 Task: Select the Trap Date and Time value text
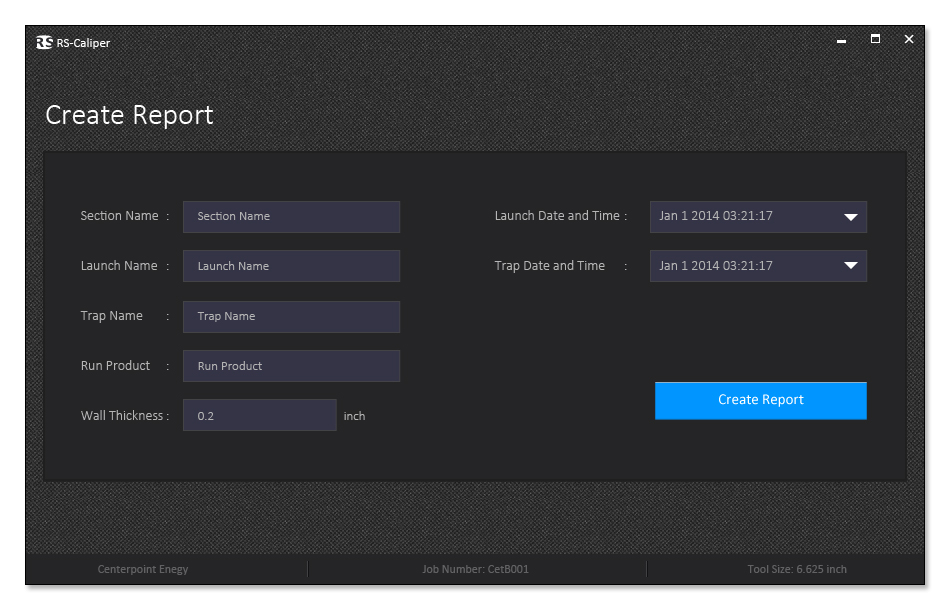click(x=716, y=266)
